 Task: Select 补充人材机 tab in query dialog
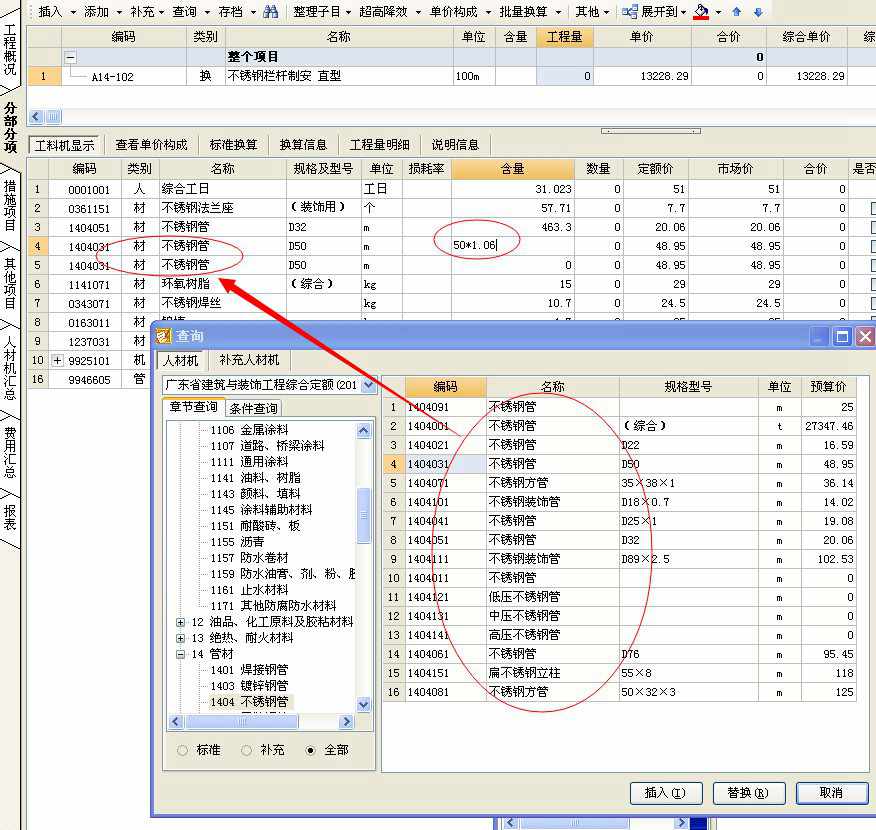(249, 360)
